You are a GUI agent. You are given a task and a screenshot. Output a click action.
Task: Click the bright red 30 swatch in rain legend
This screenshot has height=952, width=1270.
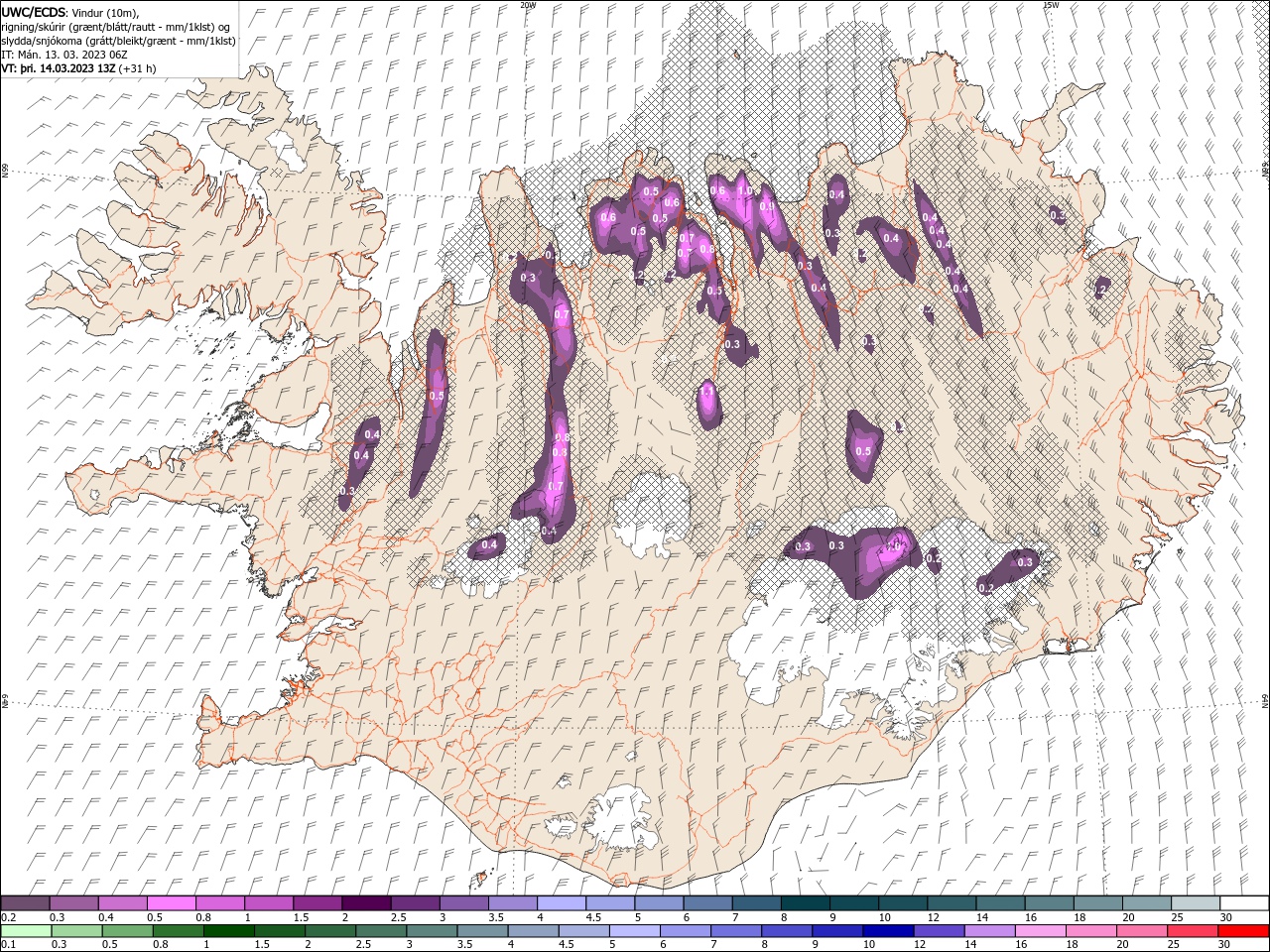point(1245,931)
